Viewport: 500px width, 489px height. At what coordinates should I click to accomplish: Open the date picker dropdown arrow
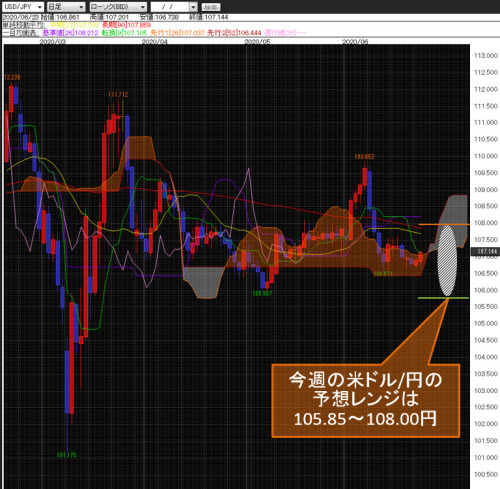pyautogui.click(x=194, y=7)
